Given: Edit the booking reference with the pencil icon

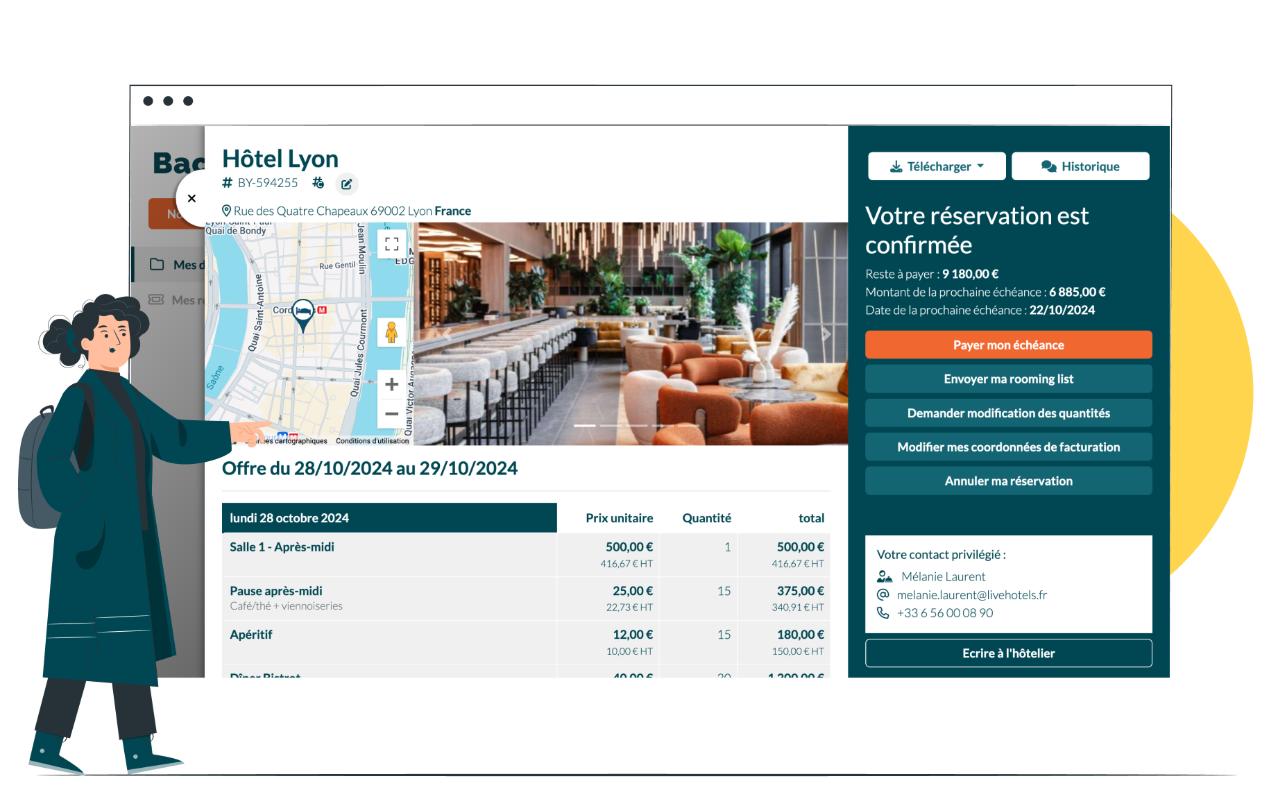Looking at the screenshot, I should (346, 183).
